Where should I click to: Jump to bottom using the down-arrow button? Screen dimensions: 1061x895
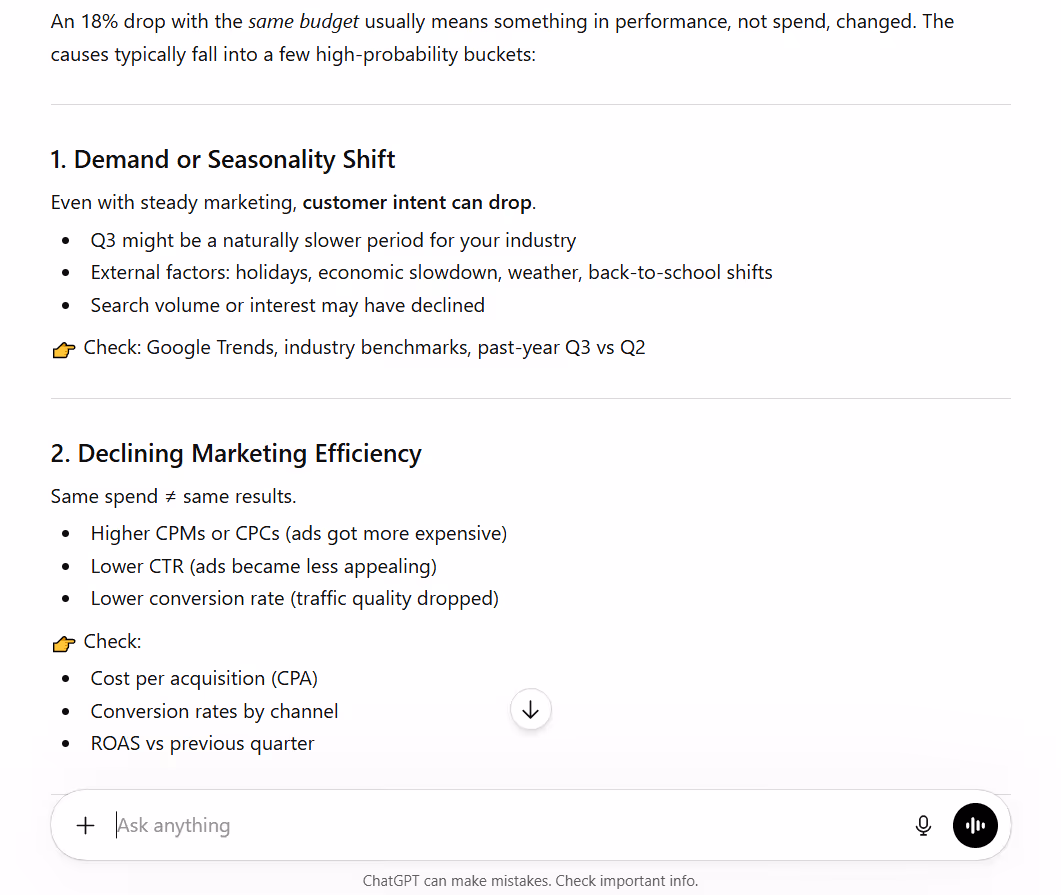coord(530,710)
